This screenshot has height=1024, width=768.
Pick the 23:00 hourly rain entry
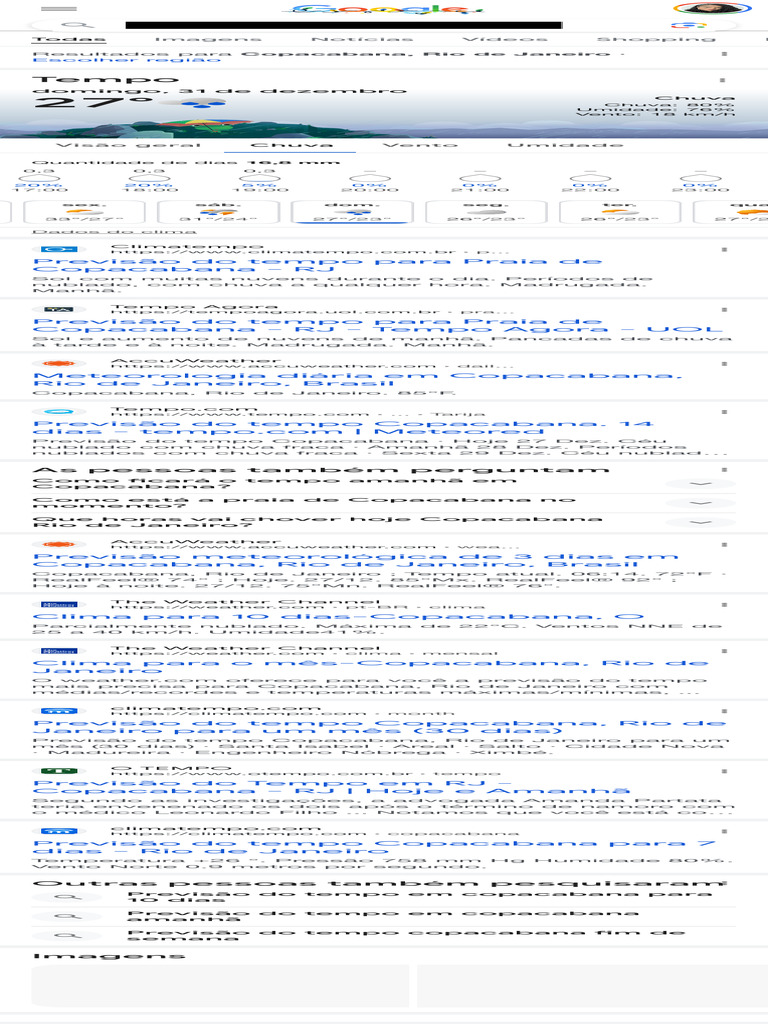(x=699, y=181)
